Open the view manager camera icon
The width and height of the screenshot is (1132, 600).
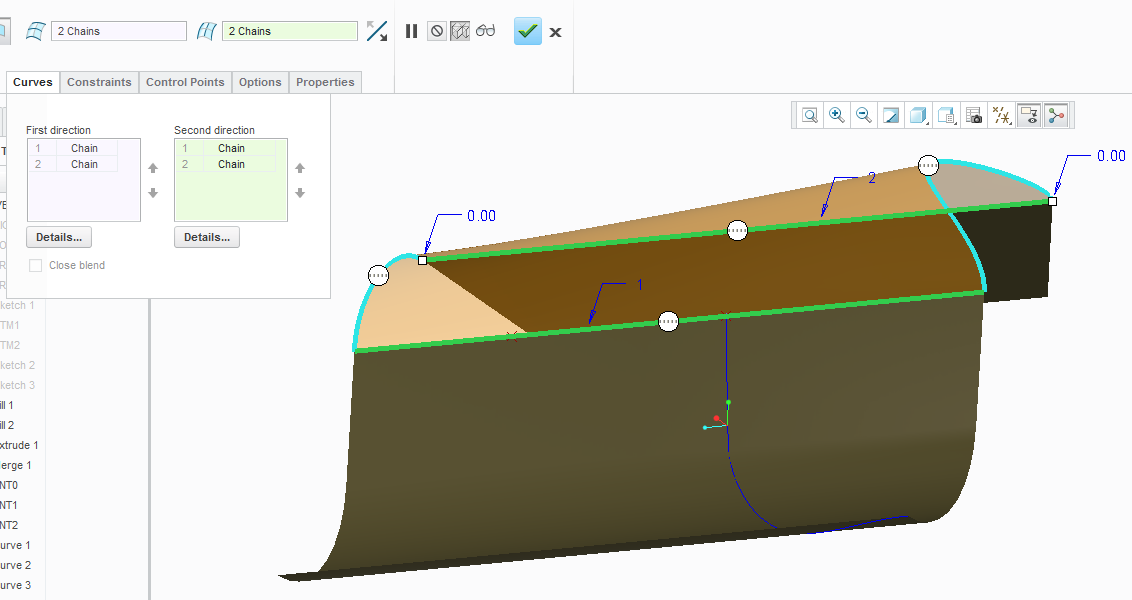pos(974,116)
